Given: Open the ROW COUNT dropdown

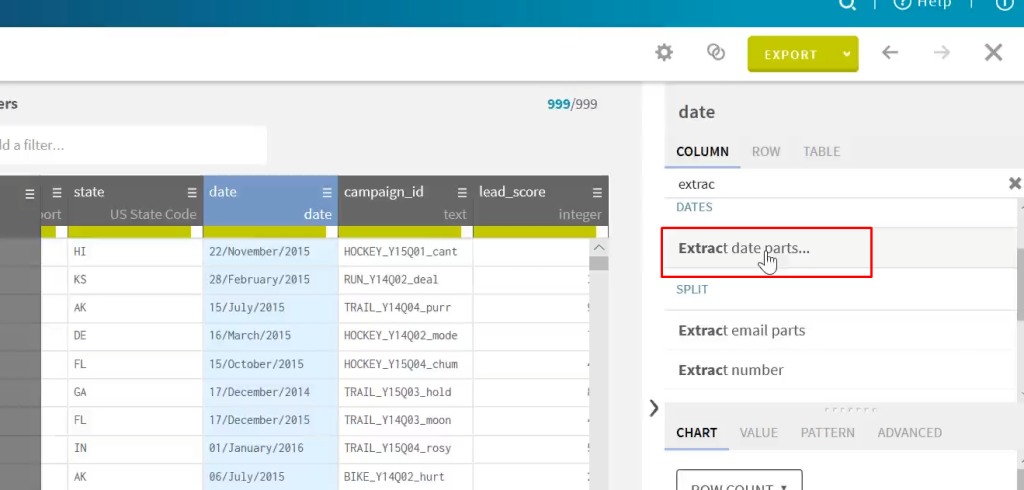Looking at the screenshot, I should 739,480.
